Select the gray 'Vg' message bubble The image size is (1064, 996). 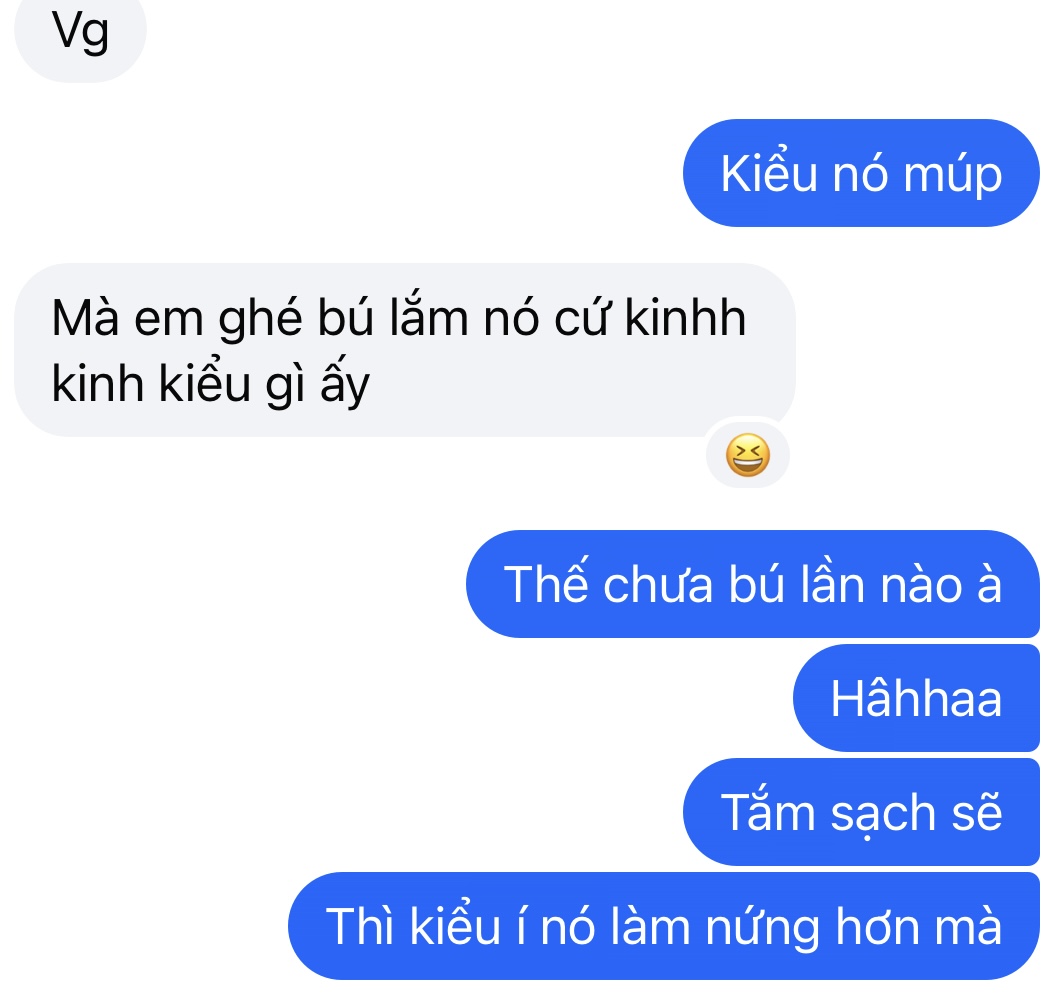80,34
